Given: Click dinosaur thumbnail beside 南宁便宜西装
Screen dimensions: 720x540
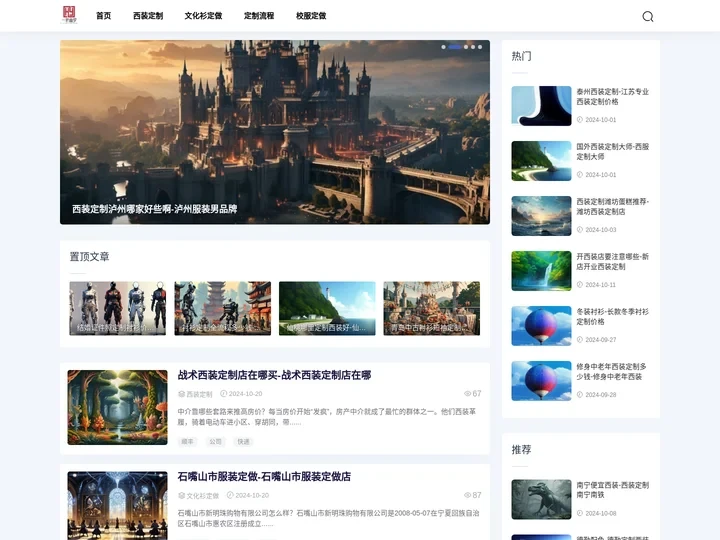Looking at the screenshot, I should (x=541, y=500).
